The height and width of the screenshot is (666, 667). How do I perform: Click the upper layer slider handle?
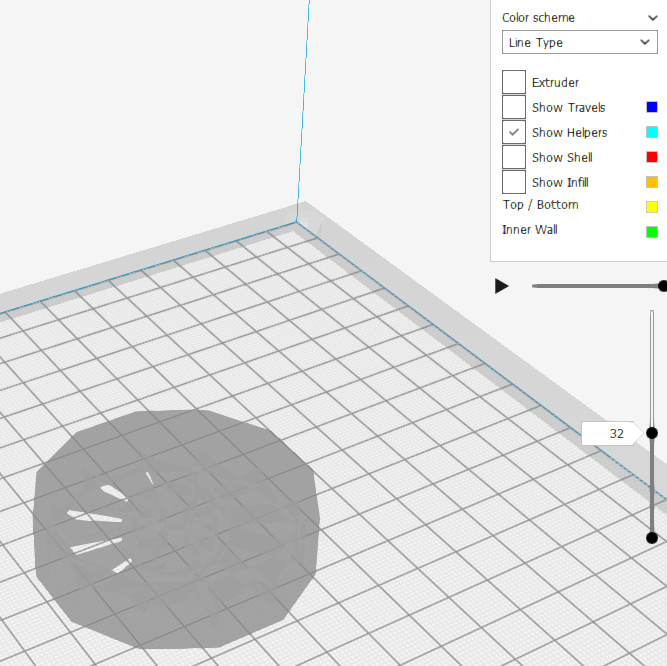tap(652, 433)
